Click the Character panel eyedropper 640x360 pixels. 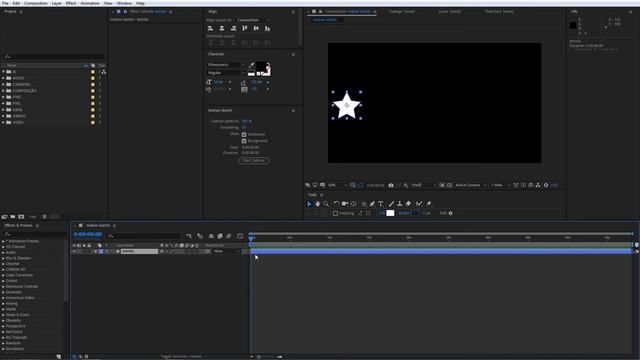coord(251,65)
